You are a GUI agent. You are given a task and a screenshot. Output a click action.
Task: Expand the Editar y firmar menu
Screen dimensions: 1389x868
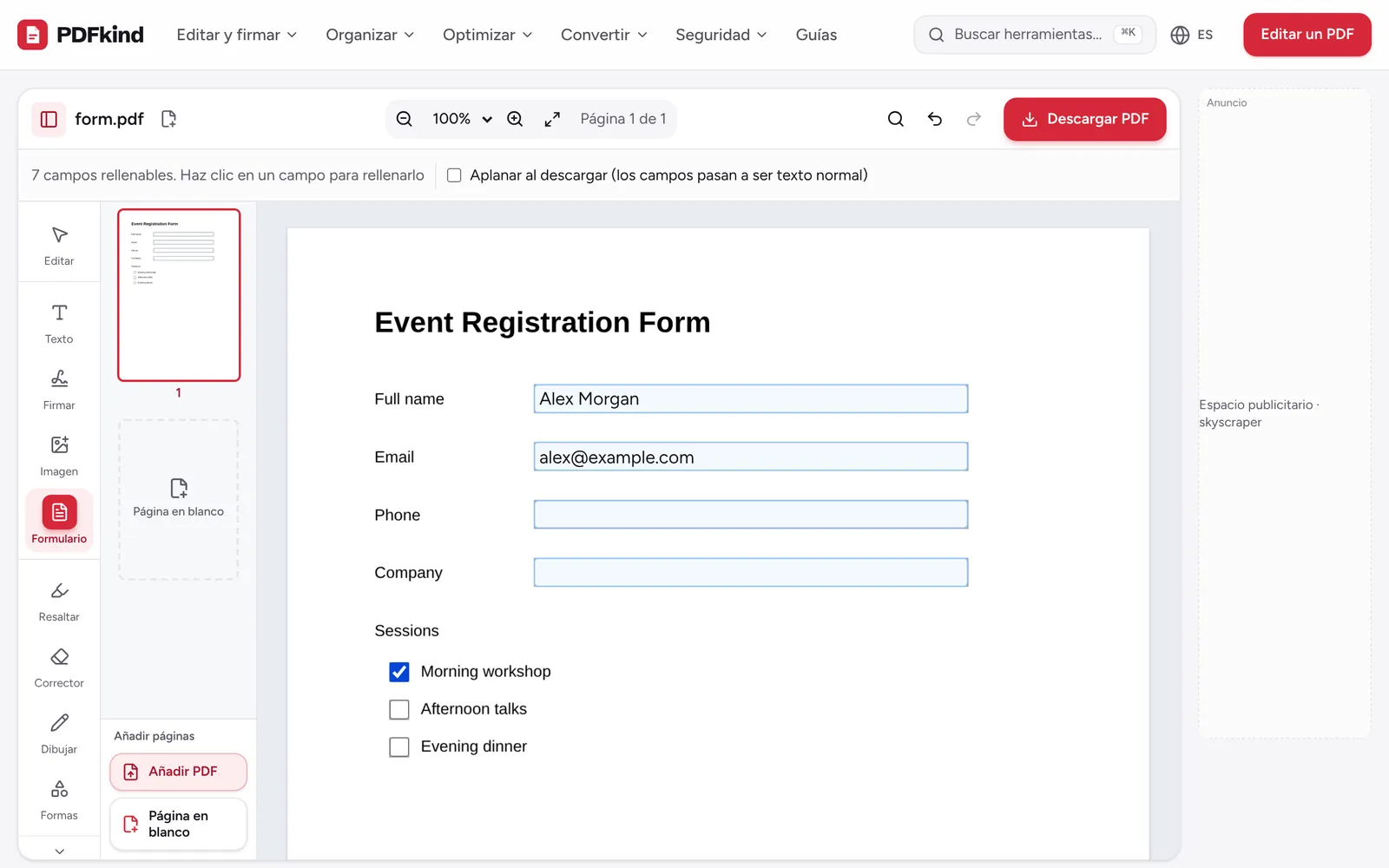237,35
